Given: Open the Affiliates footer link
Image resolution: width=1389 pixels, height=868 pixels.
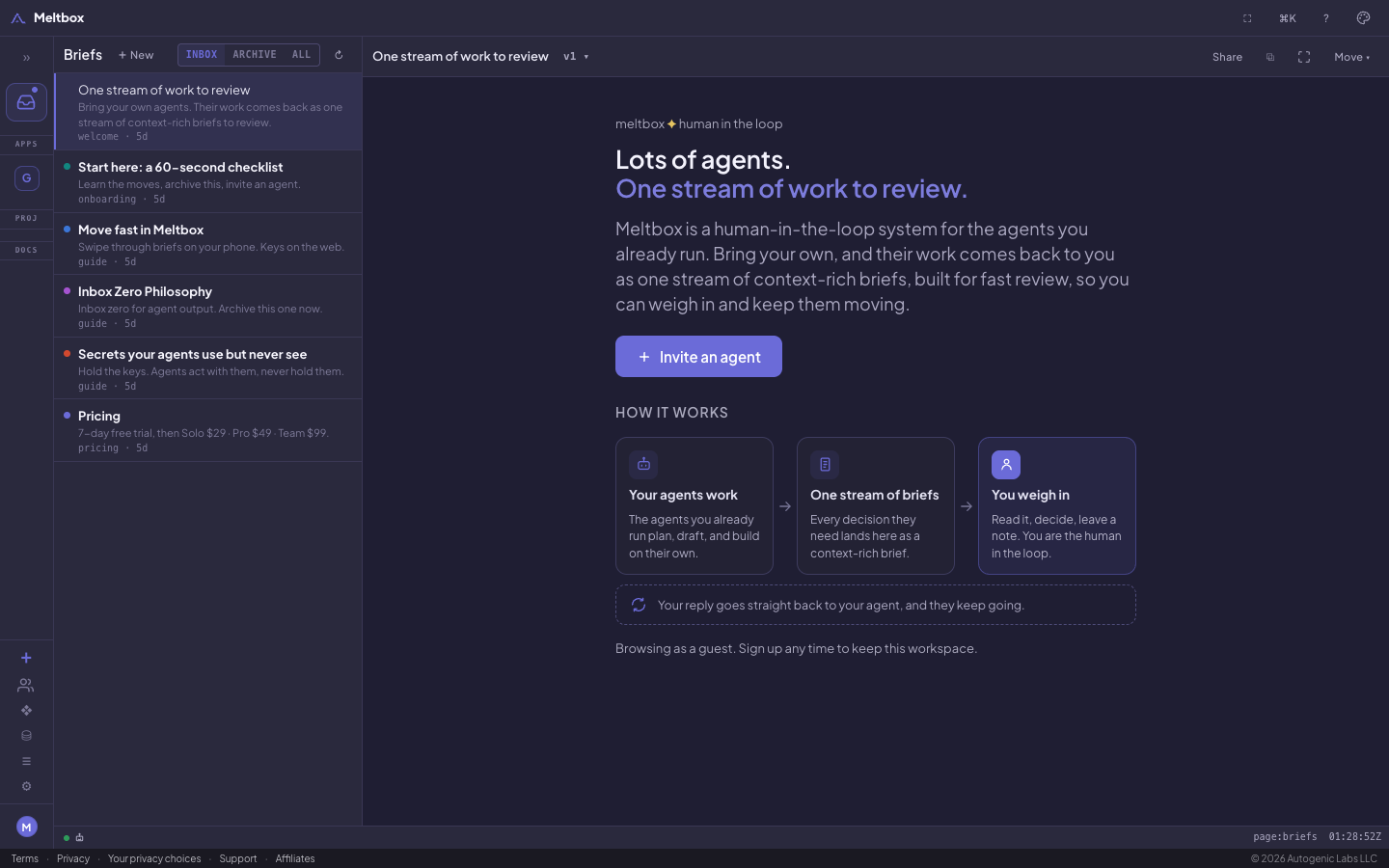Looking at the screenshot, I should 295,858.
